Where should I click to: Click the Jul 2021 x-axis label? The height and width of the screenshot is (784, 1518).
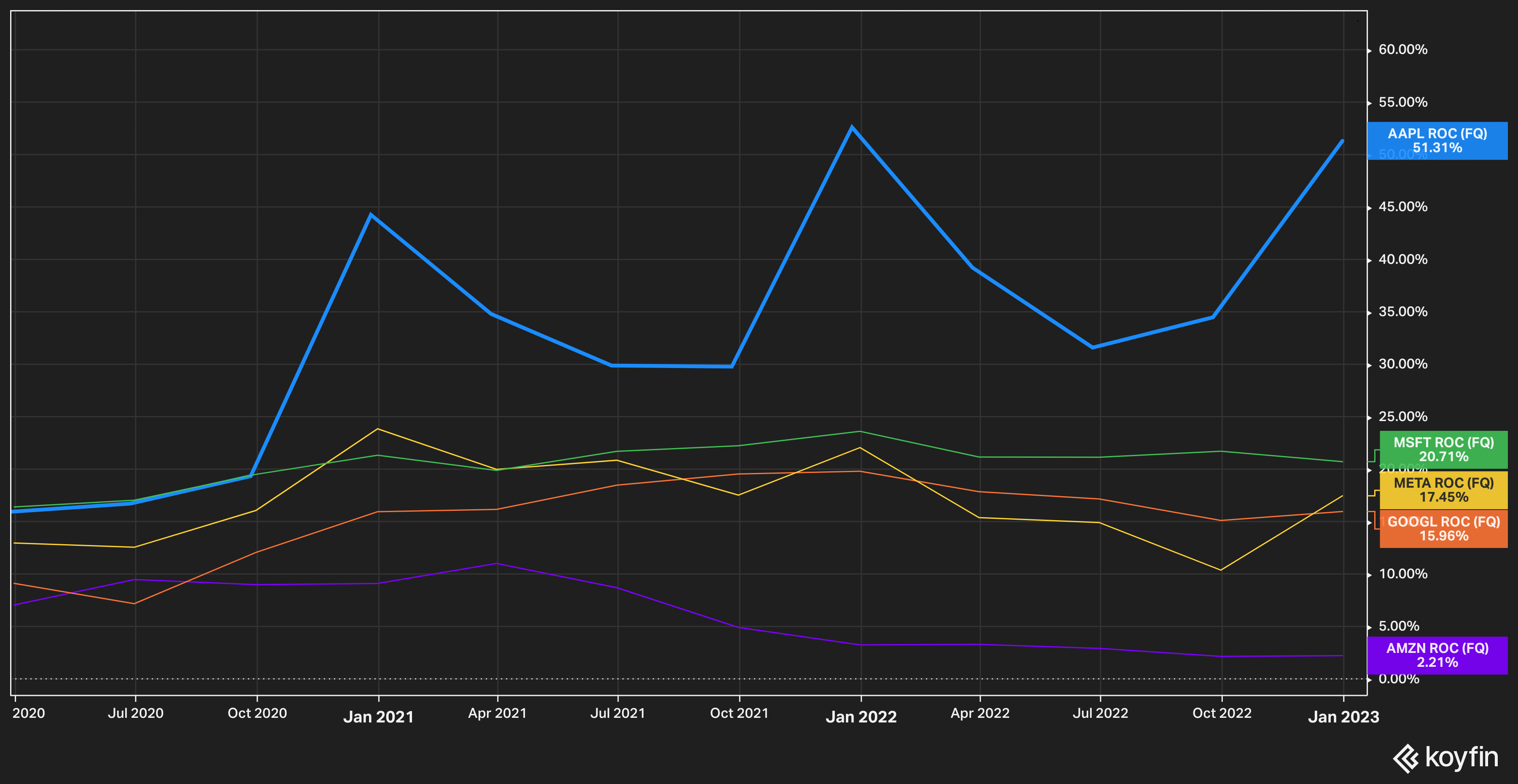pos(618,713)
